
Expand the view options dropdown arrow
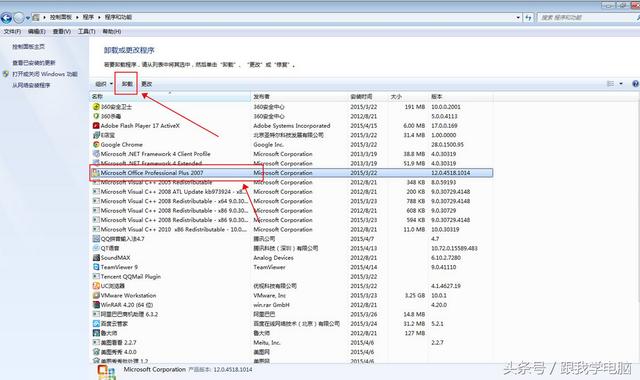tap(621, 84)
